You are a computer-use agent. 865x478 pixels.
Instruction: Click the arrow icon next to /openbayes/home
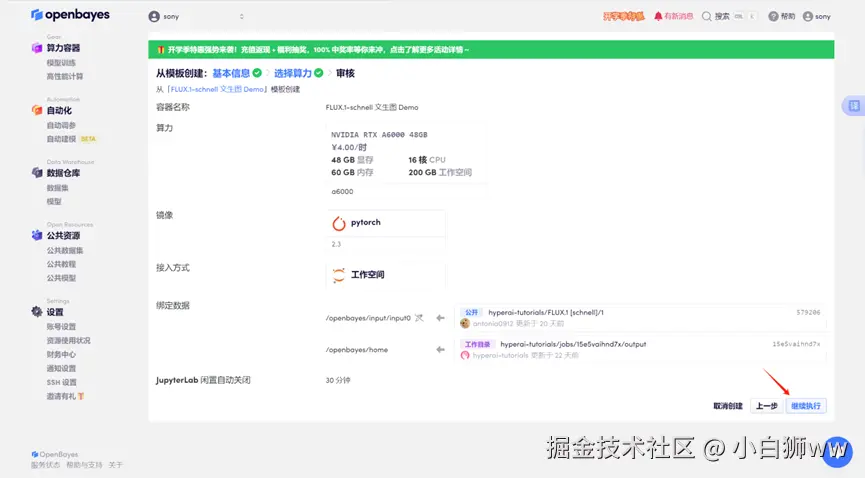(x=440, y=349)
